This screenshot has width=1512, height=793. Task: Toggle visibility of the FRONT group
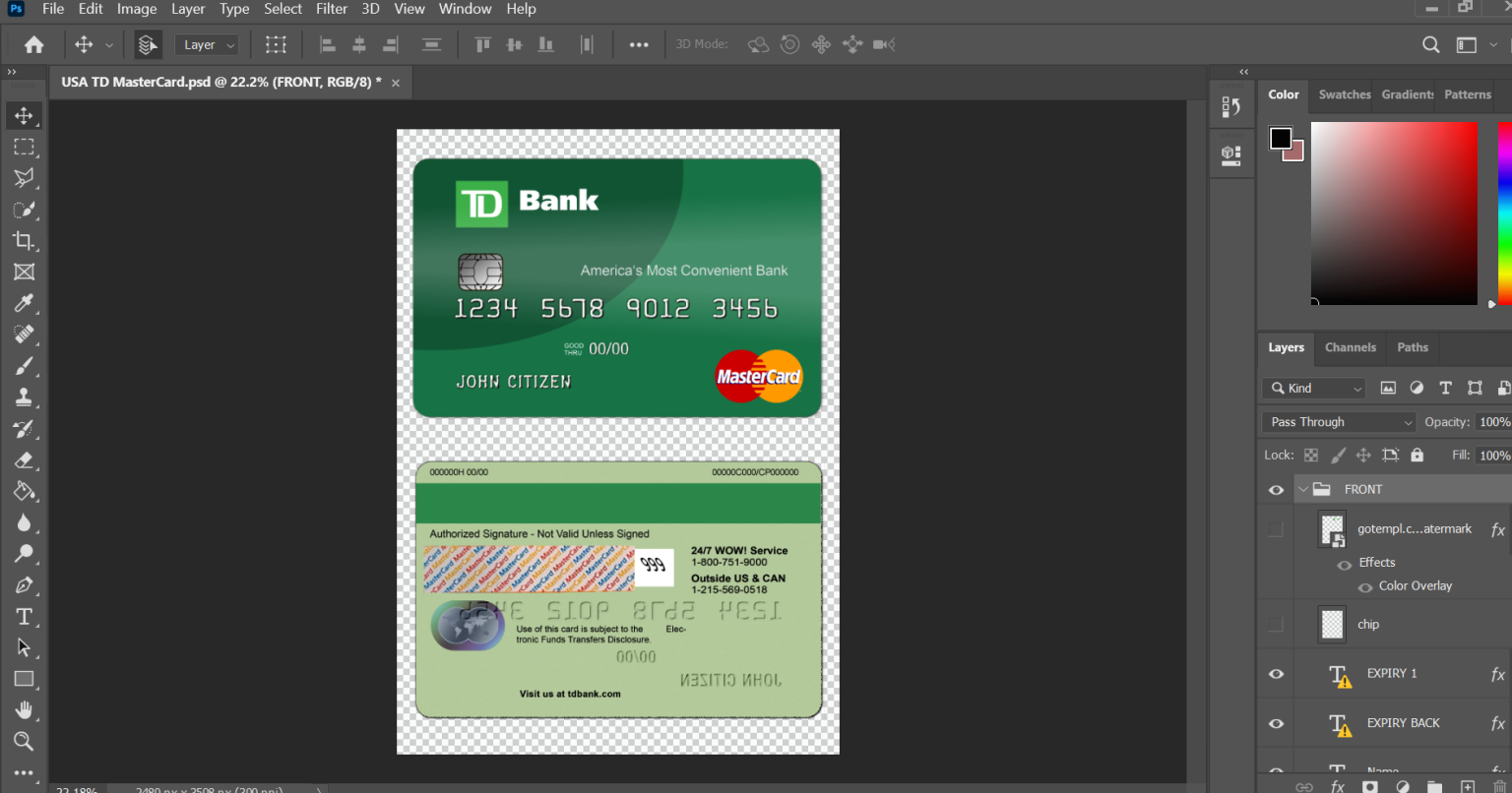pyautogui.click(x=1276, y=490)
